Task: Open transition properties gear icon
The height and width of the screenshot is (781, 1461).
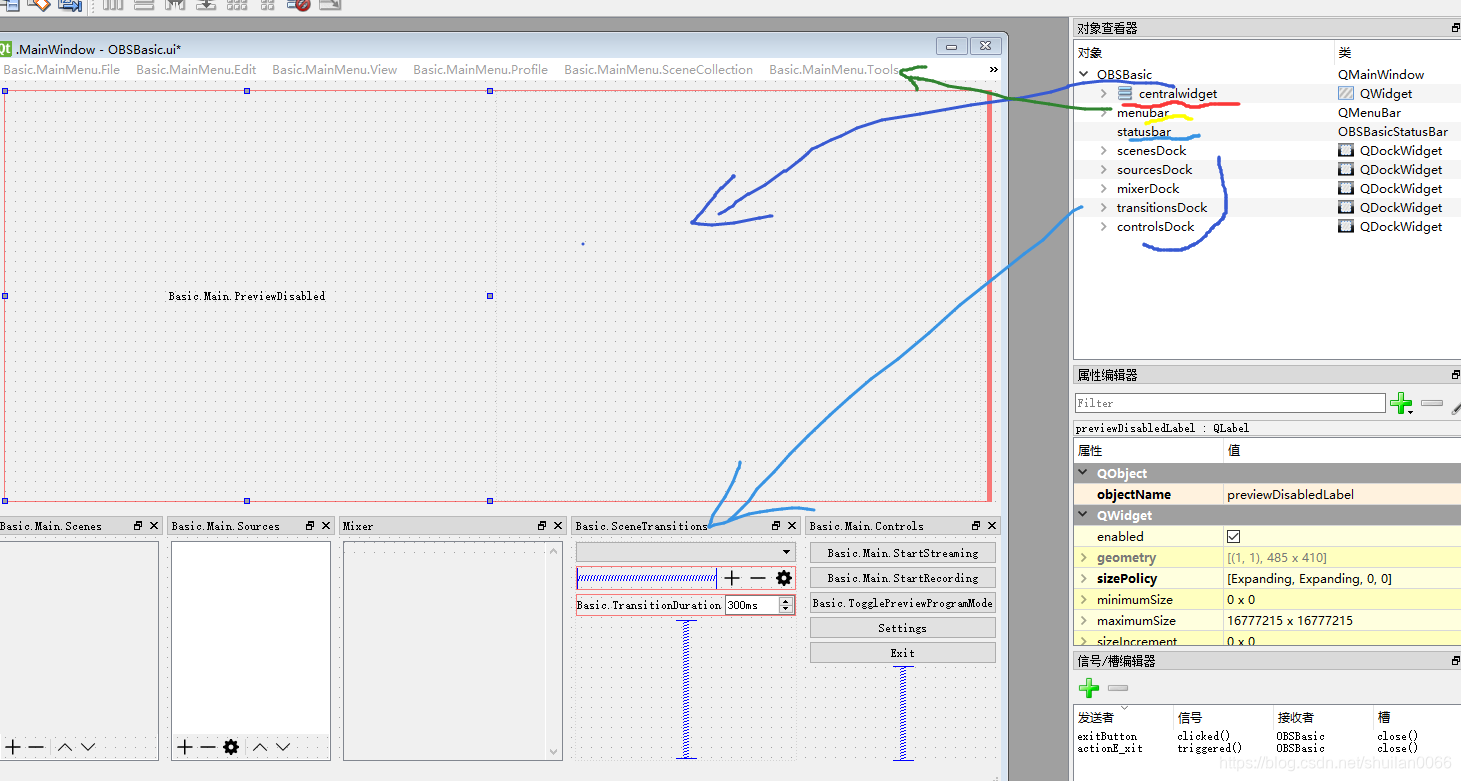Action: click(784, 578)
